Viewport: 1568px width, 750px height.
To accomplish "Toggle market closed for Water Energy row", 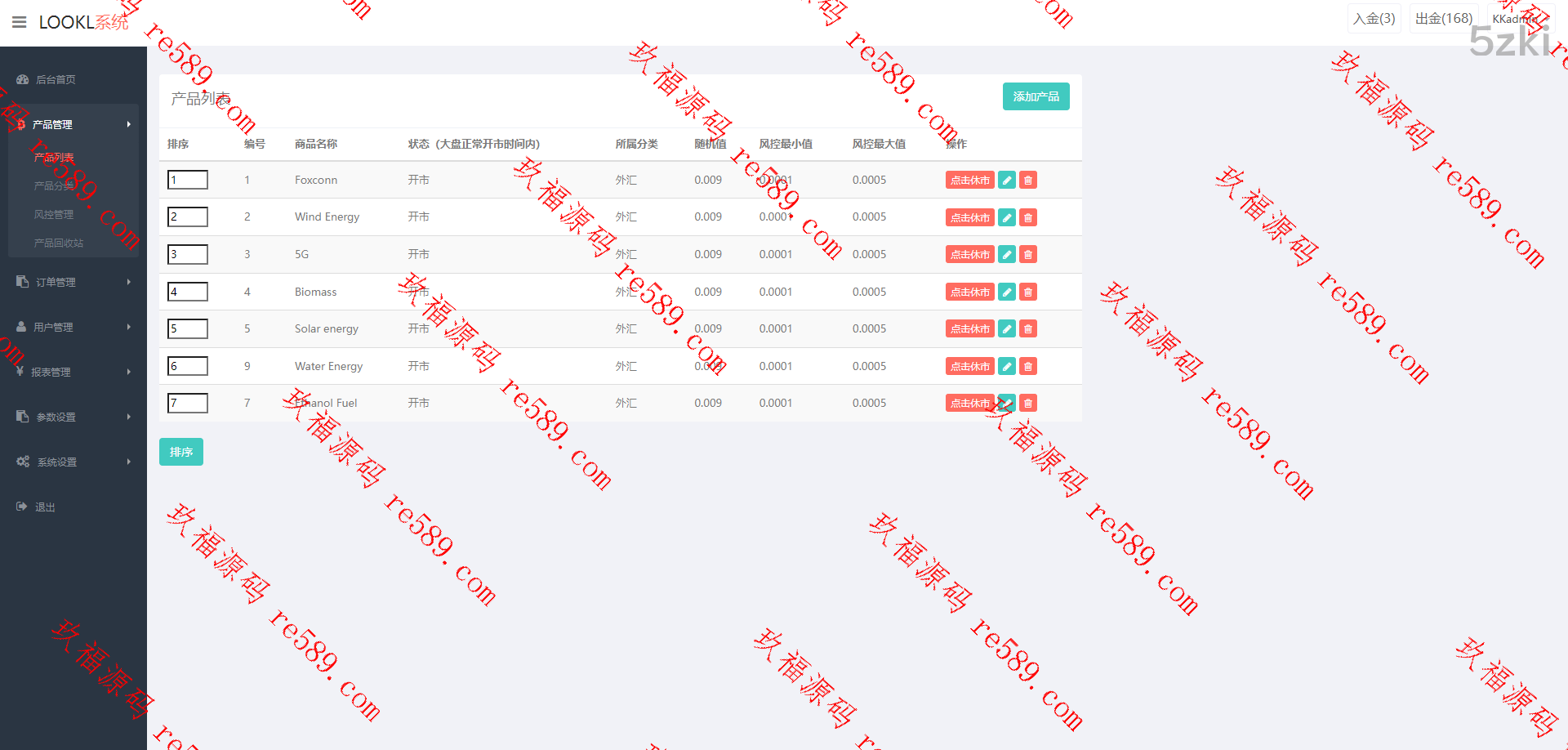I will click(x=969, y=367).
